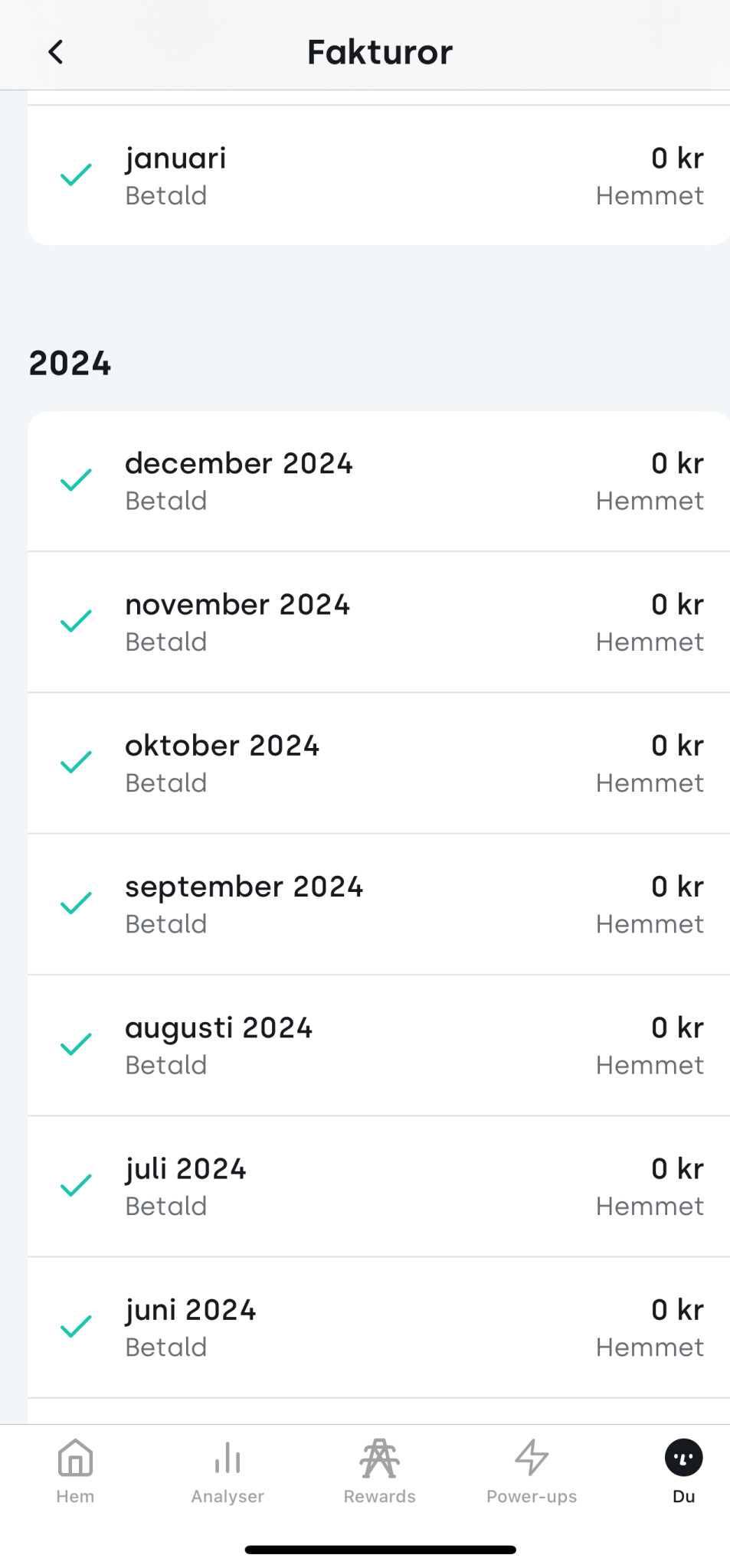730x1568 pixels.
Task: Tap the paid checkmark beside januari
Action: (x=77, y=175)
